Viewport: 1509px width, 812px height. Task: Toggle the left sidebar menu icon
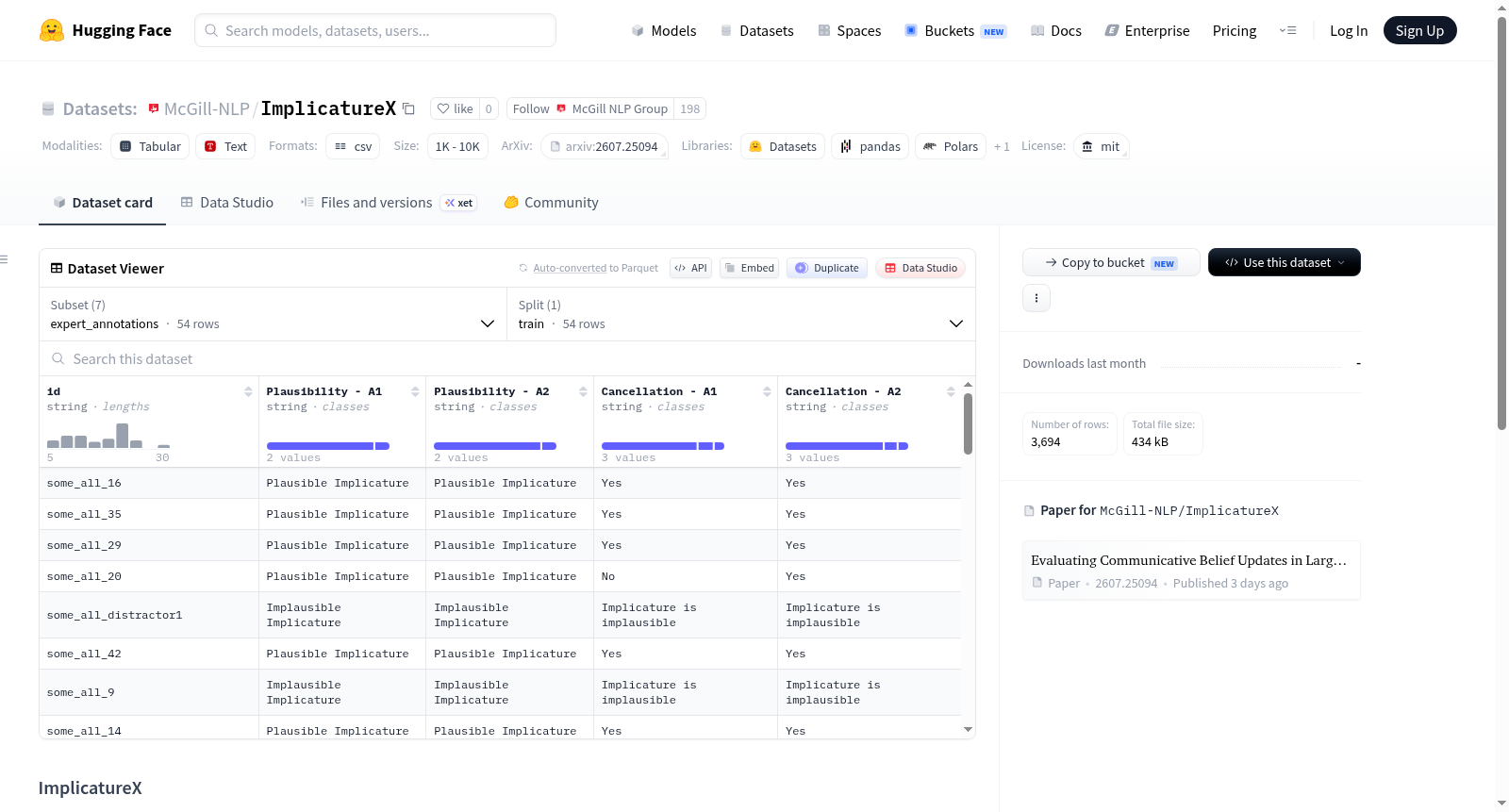[4, 259]
